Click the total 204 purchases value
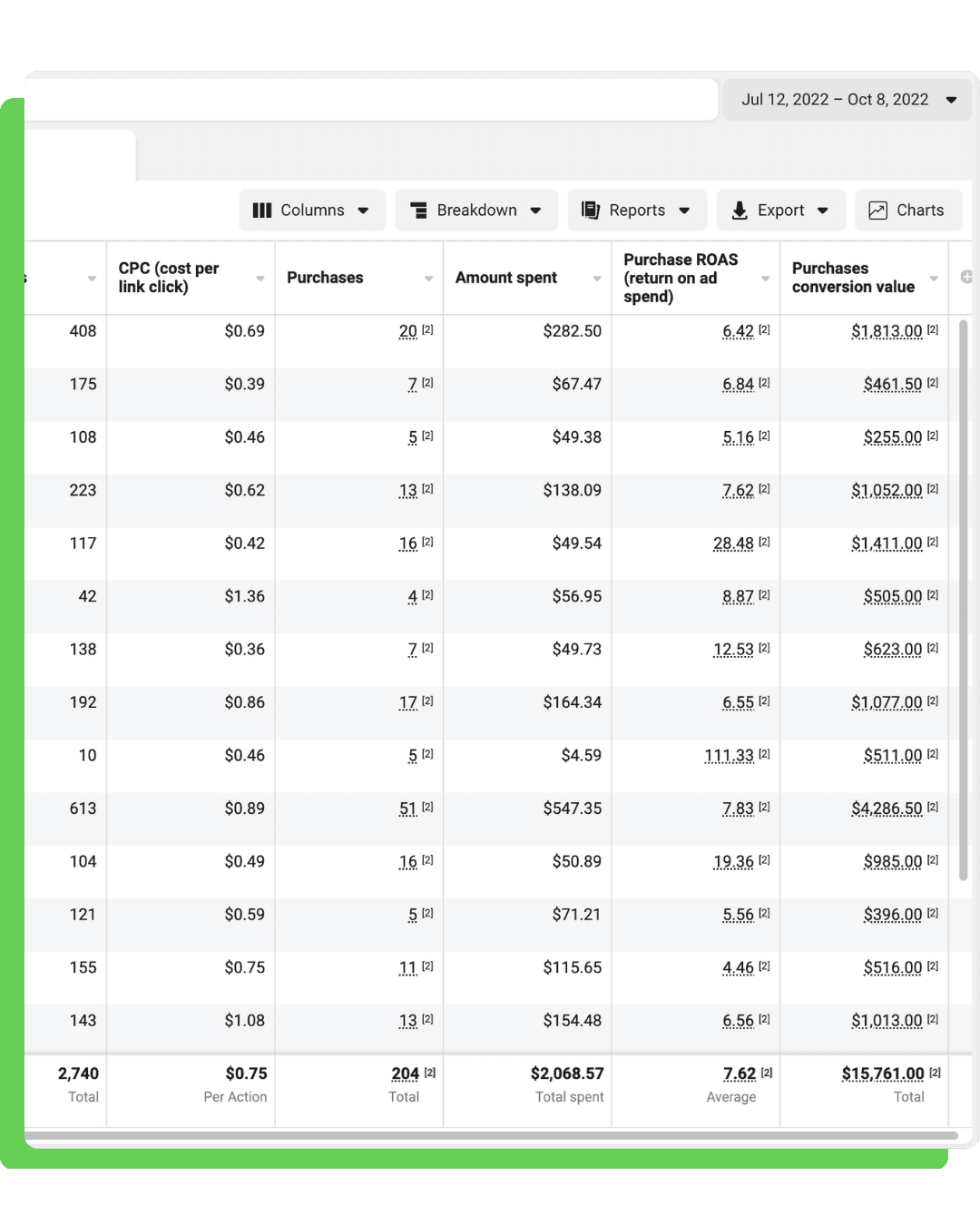 click(406, 1073)
